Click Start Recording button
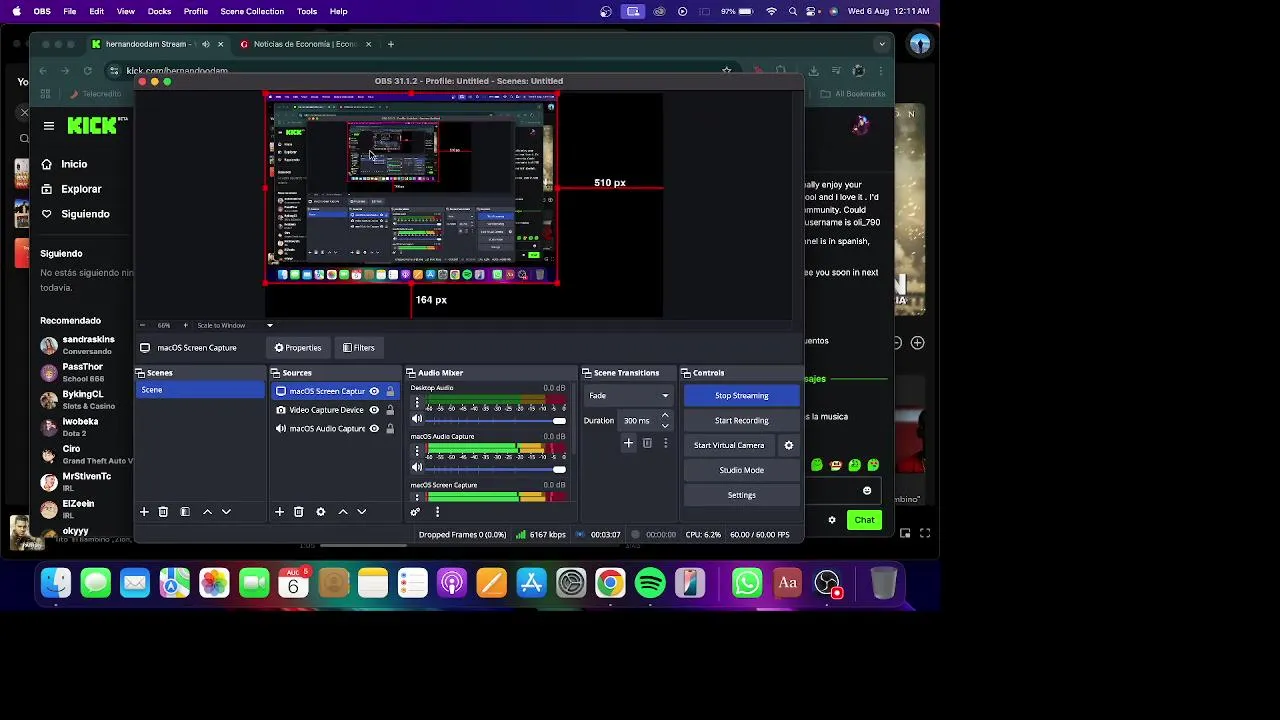Image resolution: width=1280 pixels, height=720 pixels. tap(741, 421)
